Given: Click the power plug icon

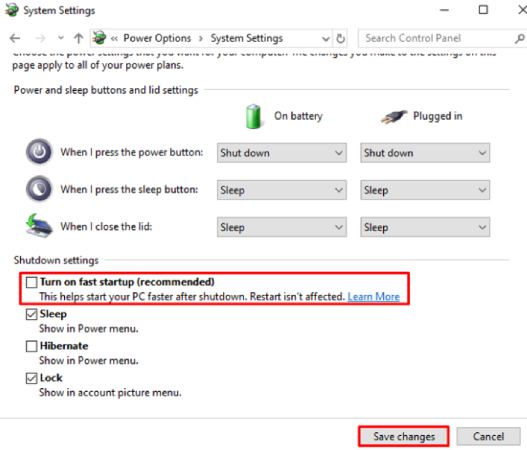Looking at the screenshot, I should tap(394, 117).
